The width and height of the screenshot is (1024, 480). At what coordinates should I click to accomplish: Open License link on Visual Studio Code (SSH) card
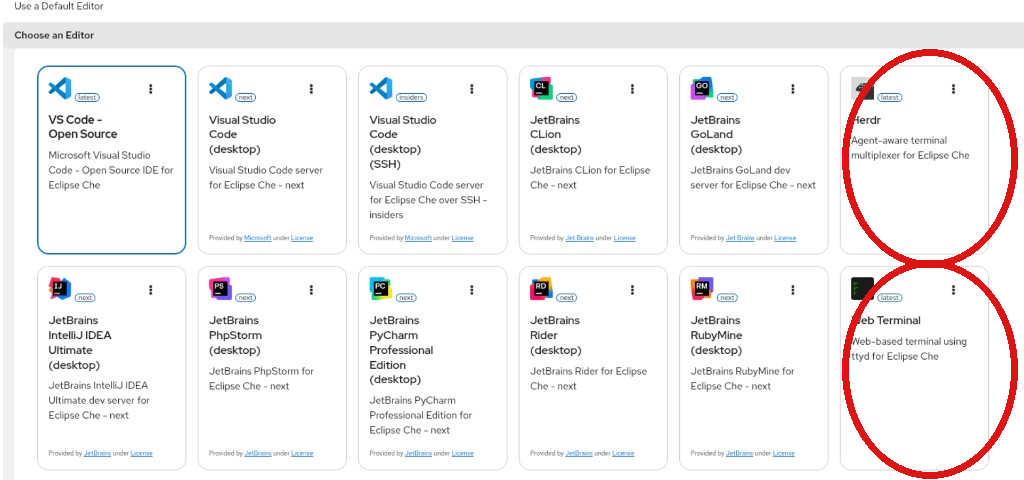[x=462, y=238]
